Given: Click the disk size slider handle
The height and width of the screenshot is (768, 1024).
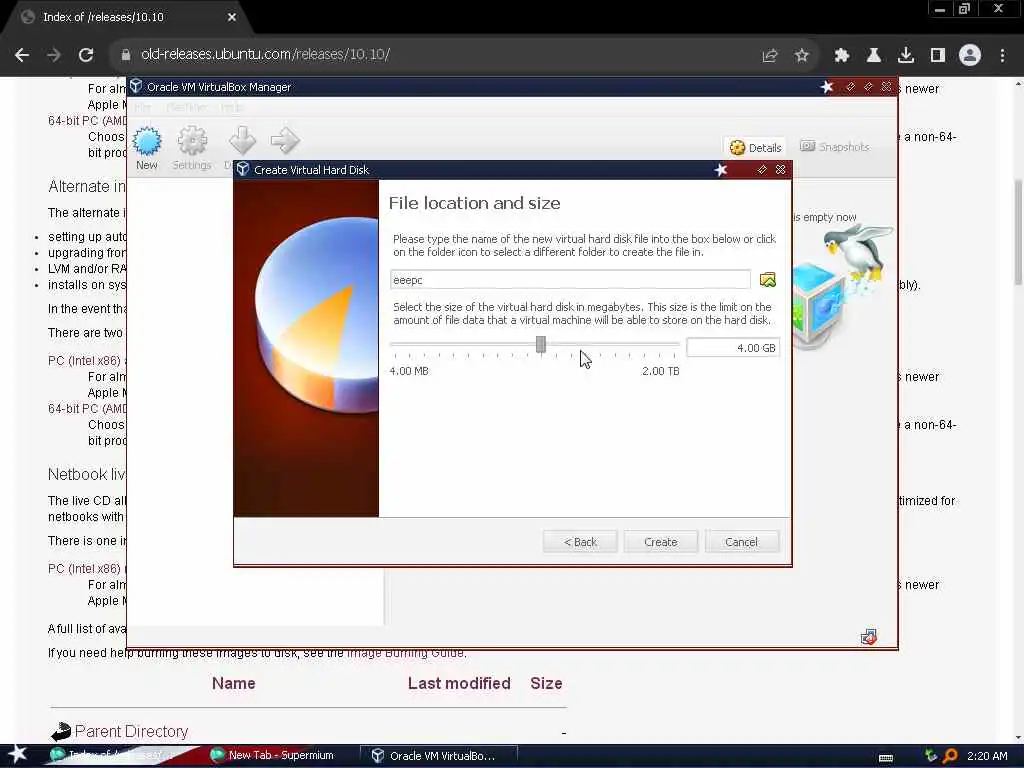Looking at the screenshot, I should tap(541, 344).
